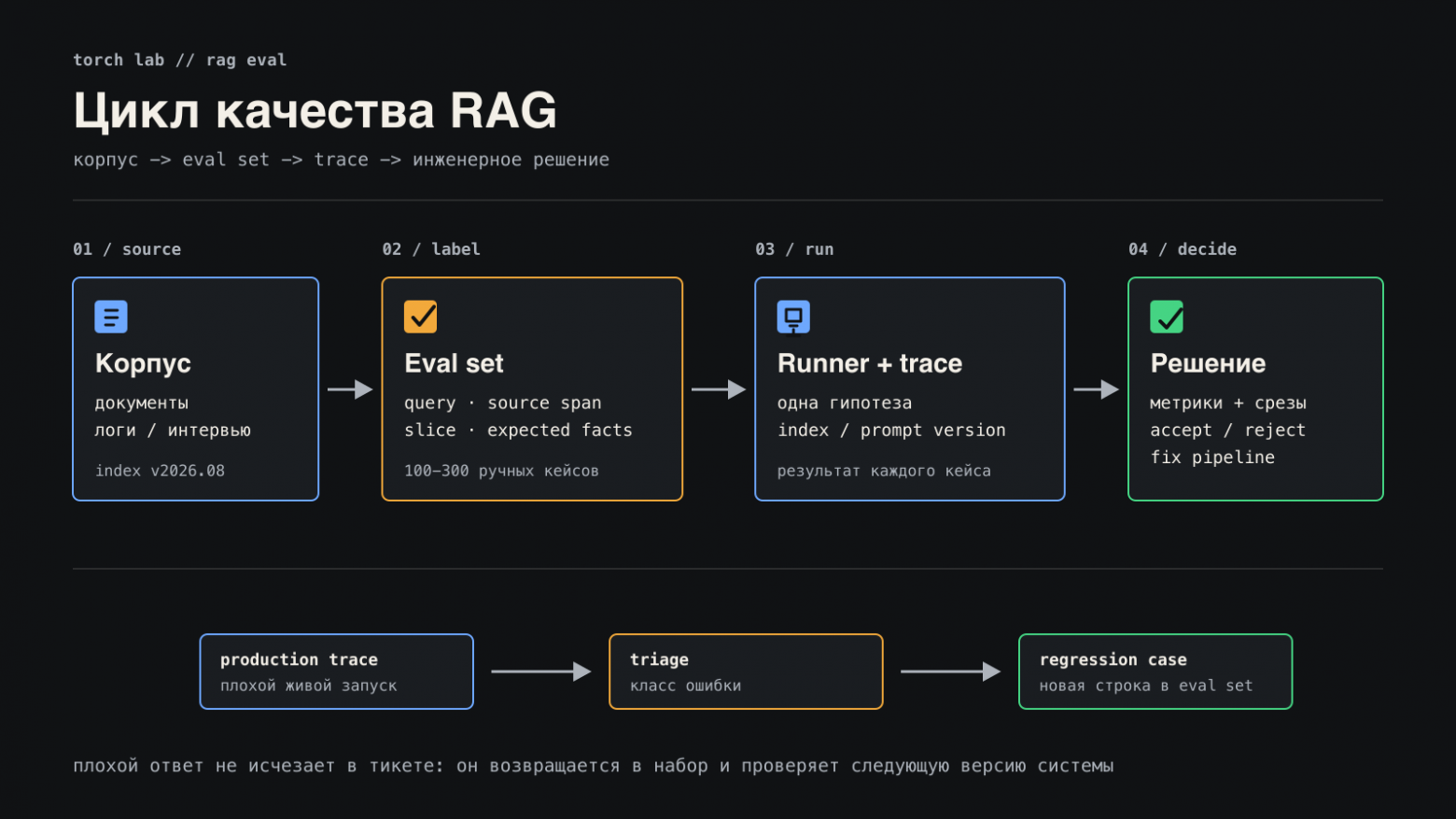The width and height of the screenshot is (1456, 819).
Task: Click the '04 / decide' step label
Action: pyautogui.click(x=1183, y=249)
